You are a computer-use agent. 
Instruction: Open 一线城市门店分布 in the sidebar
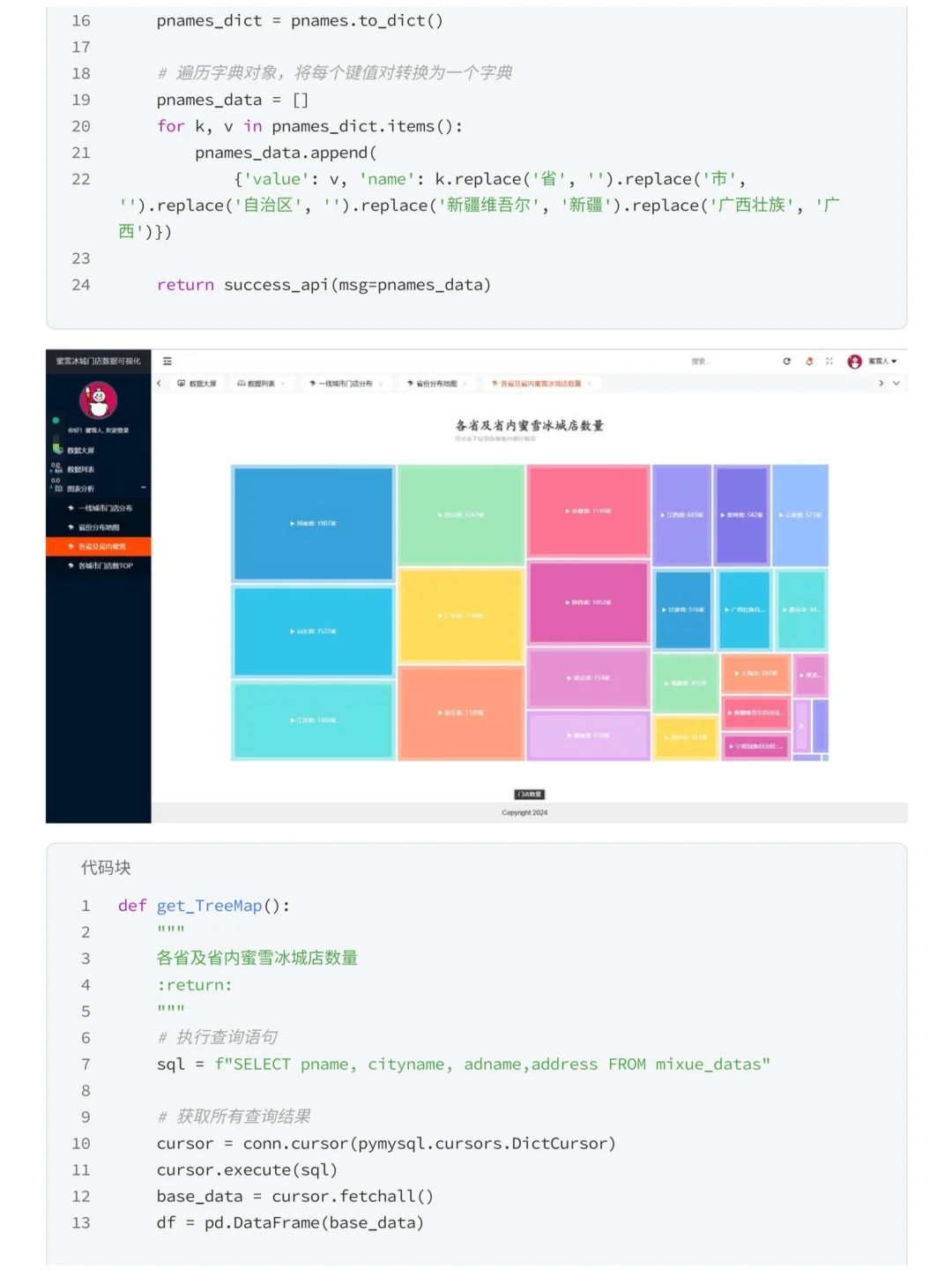coord(98,508)
